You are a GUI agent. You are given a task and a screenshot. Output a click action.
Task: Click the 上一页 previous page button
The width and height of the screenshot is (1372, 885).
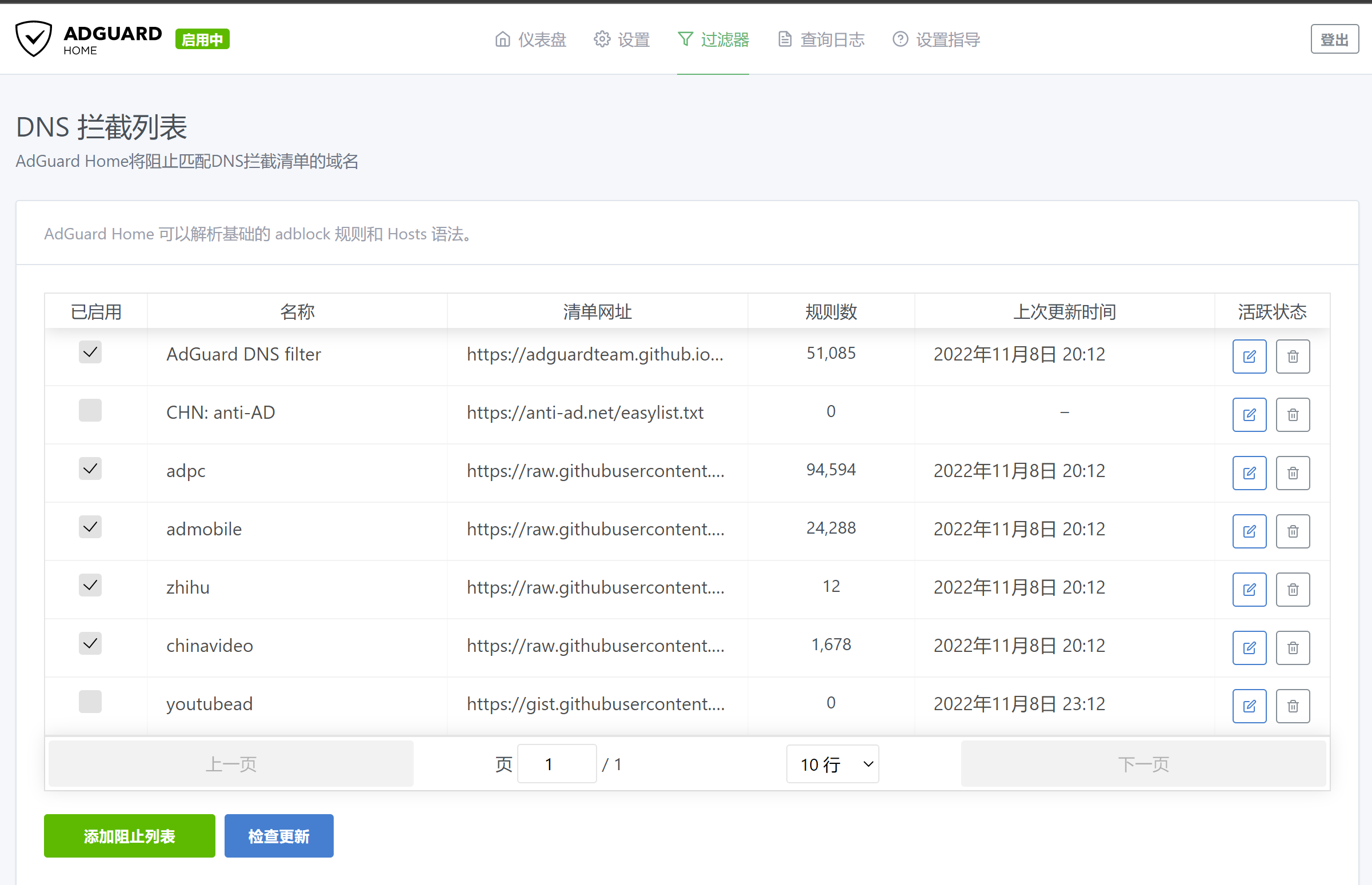pos(231,764)
